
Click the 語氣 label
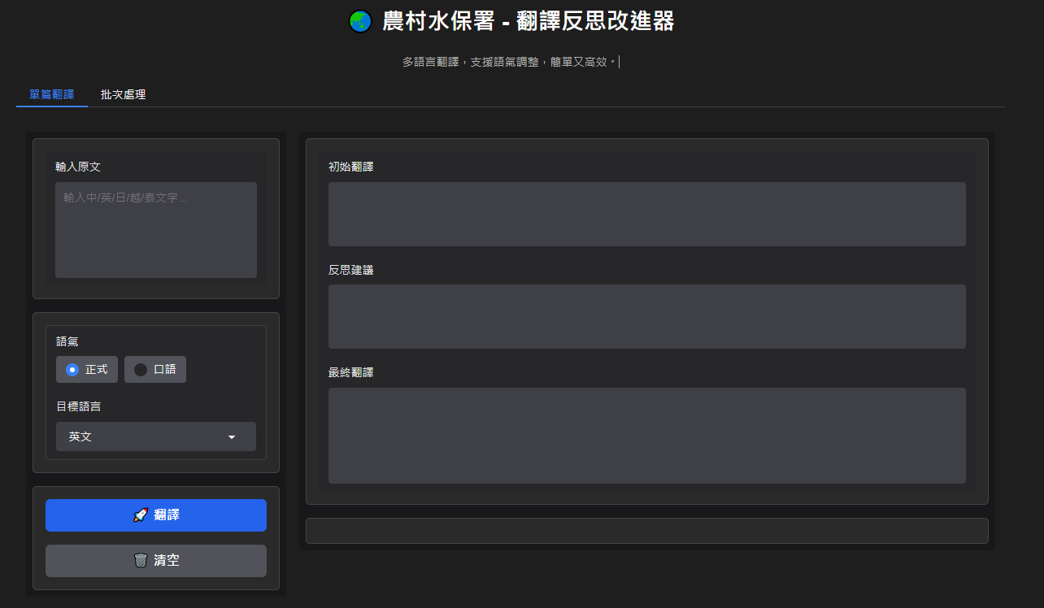coord(67,341)
